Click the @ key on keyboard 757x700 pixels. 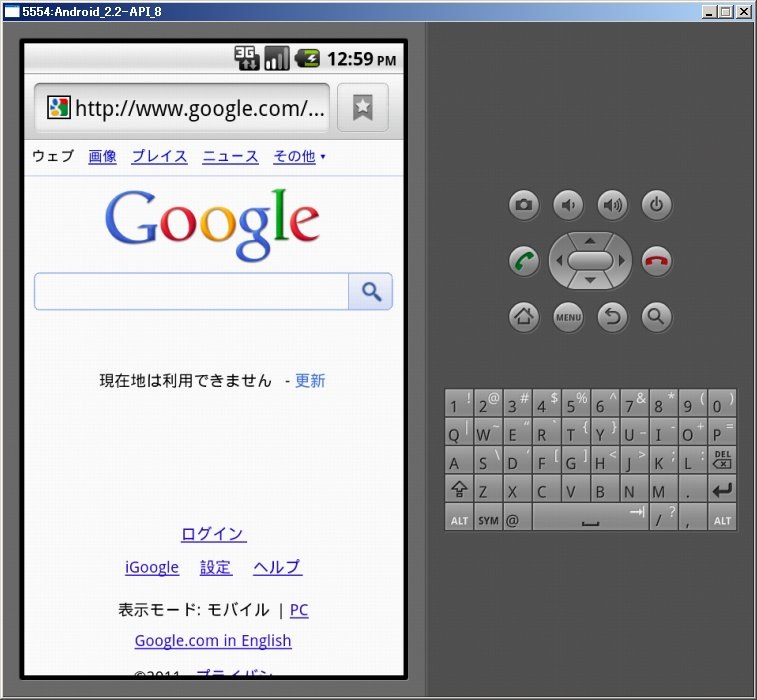coord(518,517)
